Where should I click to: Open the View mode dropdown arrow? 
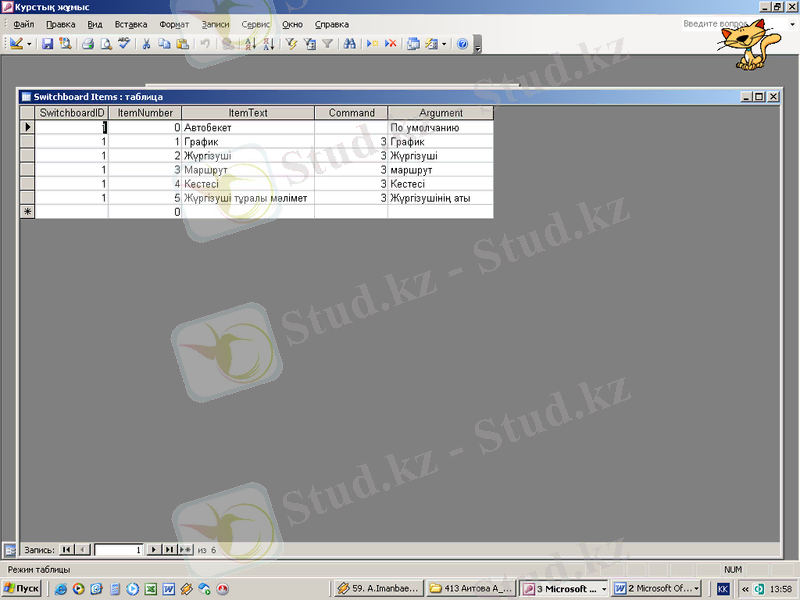[29, 44]
